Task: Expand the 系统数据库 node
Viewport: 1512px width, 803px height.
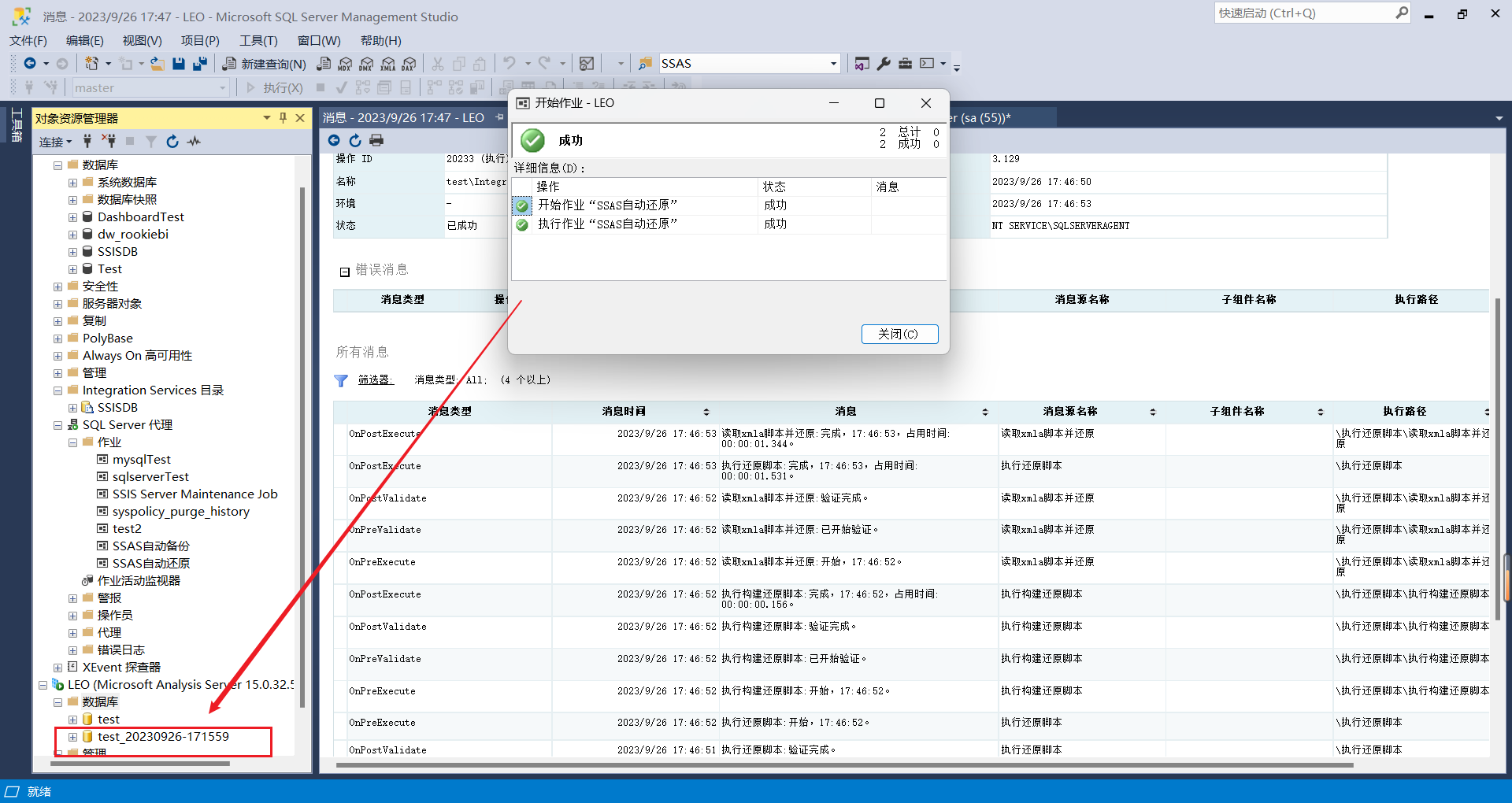Action: [72, 183]
